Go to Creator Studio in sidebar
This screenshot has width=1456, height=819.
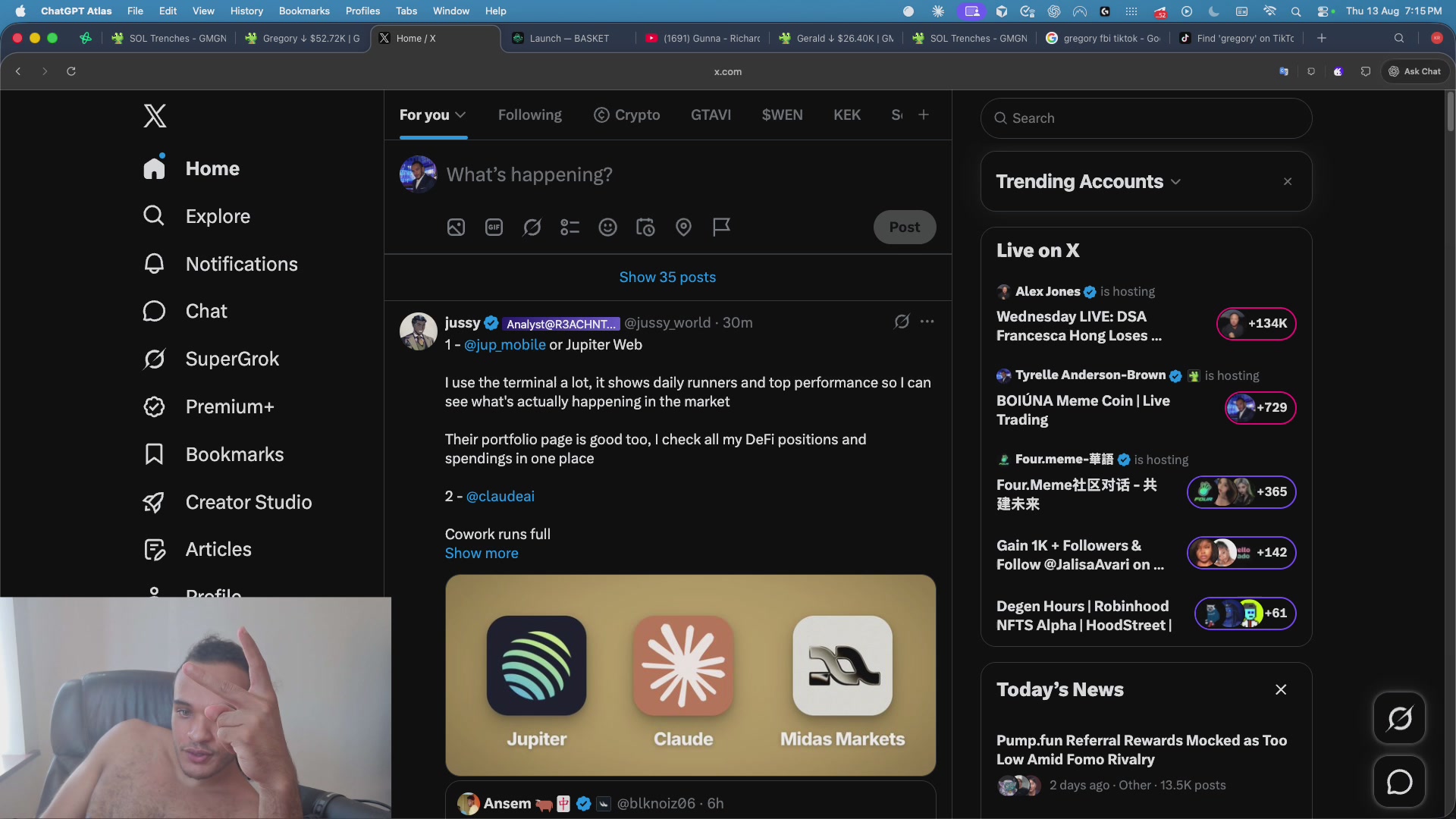(227, 502)
